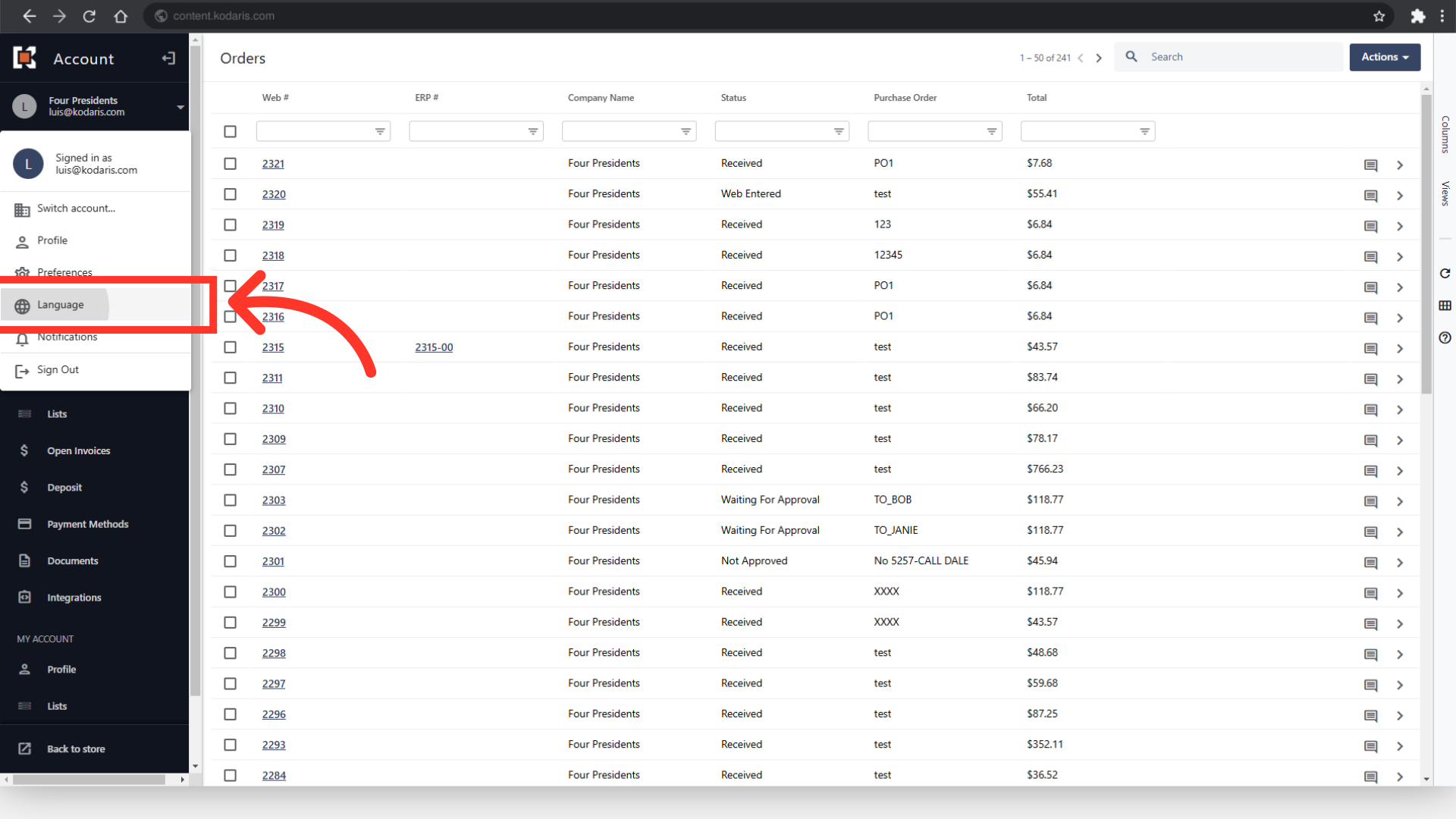Open the Actions dropdown button
Image resolution: width=1456 pixels, height=819 pixels.
coord(1384,57)
